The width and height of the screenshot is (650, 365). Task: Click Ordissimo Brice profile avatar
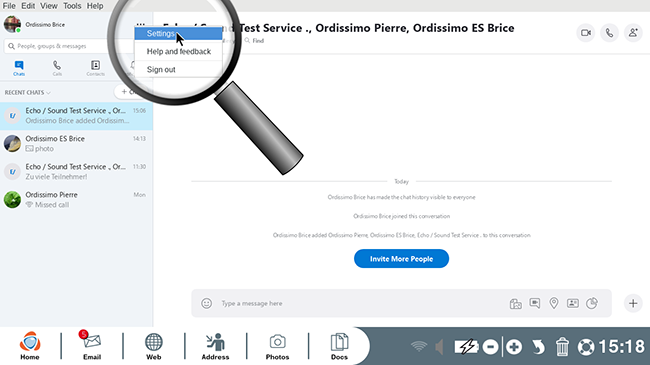[12, 24]
